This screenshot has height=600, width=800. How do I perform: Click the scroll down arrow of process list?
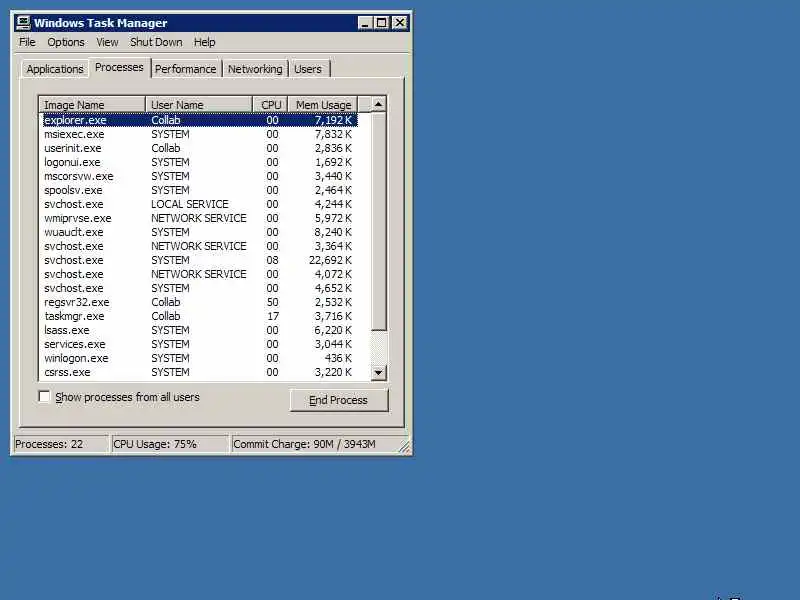tap(378, 372)
